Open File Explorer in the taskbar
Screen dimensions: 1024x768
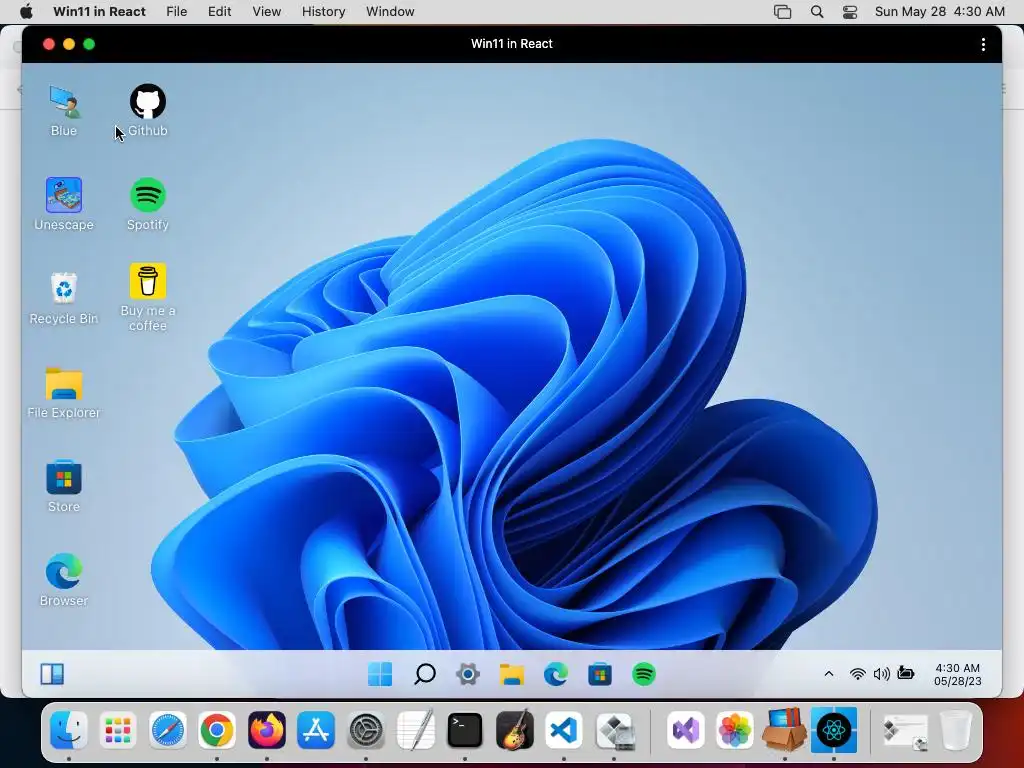[512, 674]
